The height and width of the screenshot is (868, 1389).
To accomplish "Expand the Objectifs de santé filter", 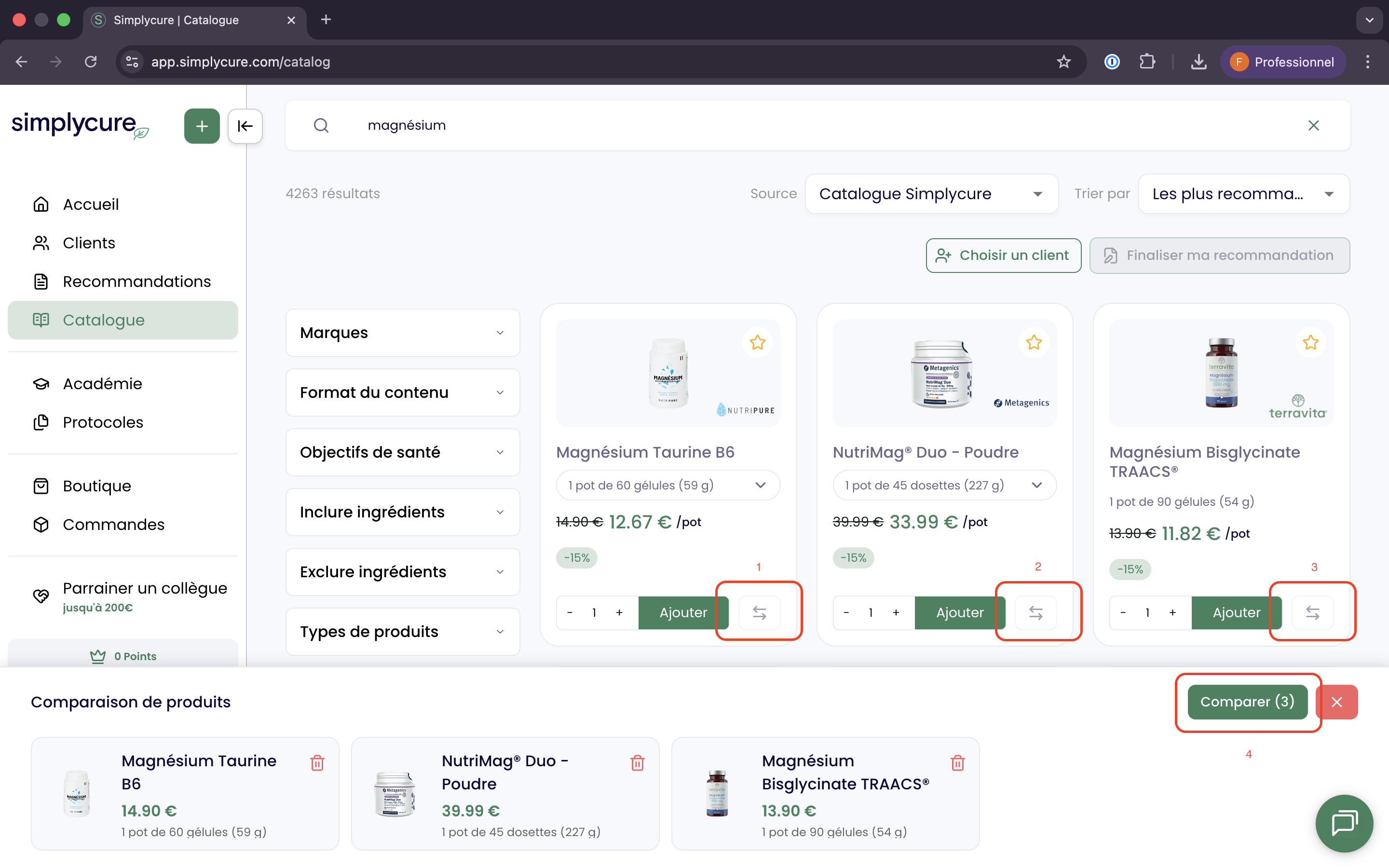I will pyautogui.click(x=403, y=452).
